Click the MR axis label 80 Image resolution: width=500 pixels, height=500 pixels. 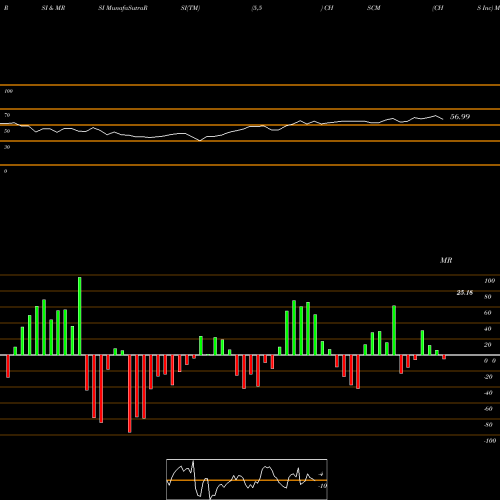click(488, 297)
